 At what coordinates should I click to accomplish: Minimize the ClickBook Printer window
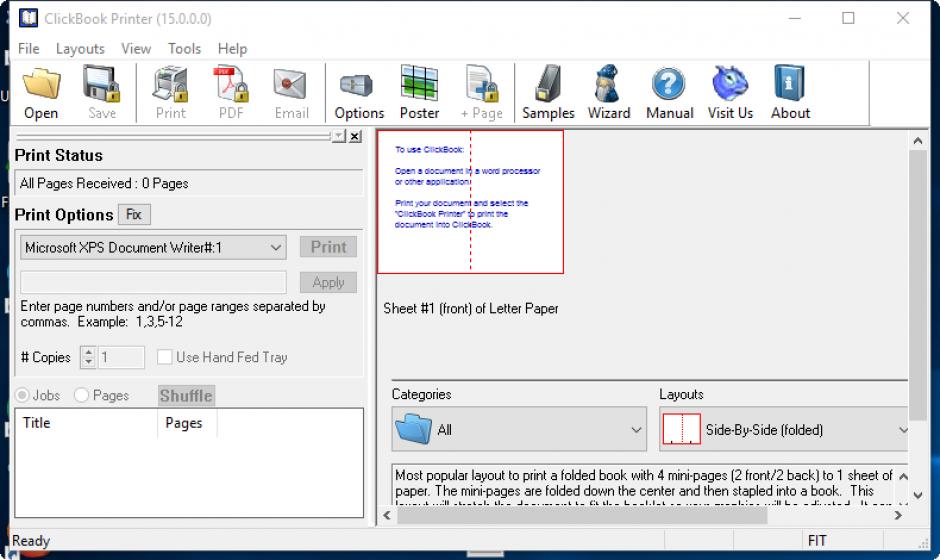[x=794, y=18]
